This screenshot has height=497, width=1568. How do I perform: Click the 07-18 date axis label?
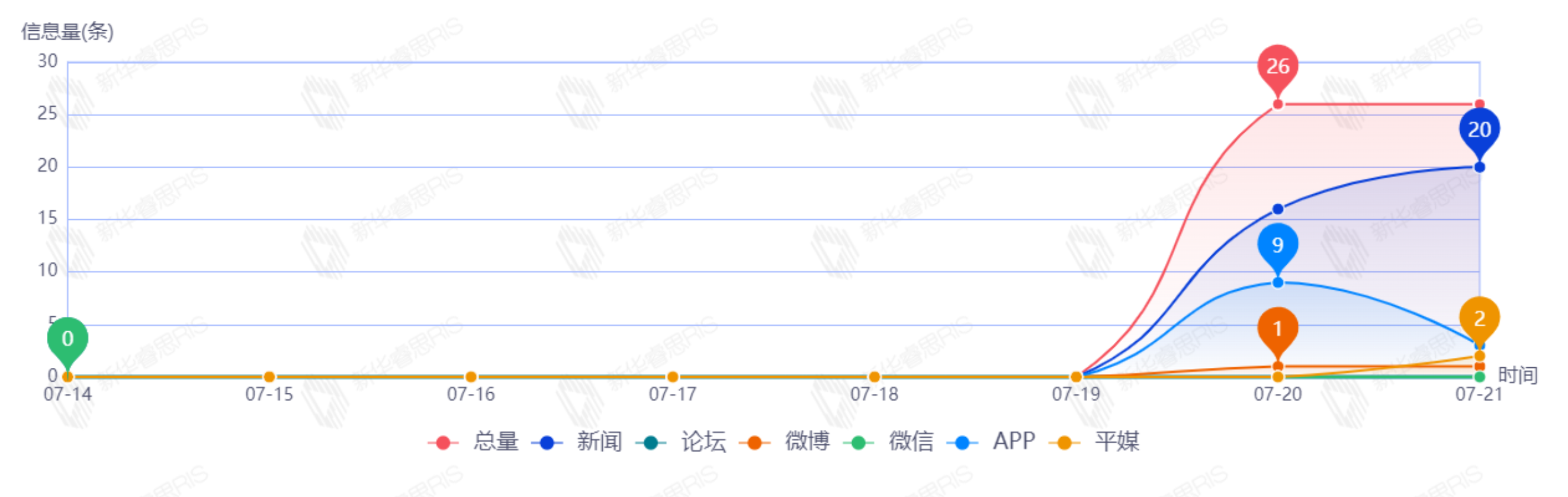click(873, 395)
